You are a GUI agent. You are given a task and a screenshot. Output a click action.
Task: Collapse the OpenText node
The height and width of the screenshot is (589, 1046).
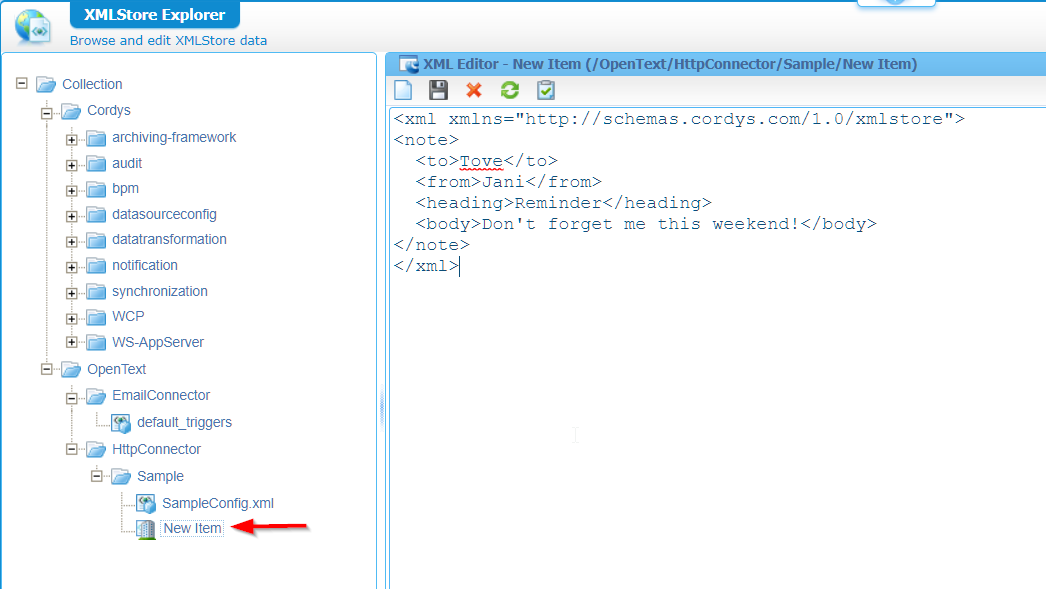[46, 369]
